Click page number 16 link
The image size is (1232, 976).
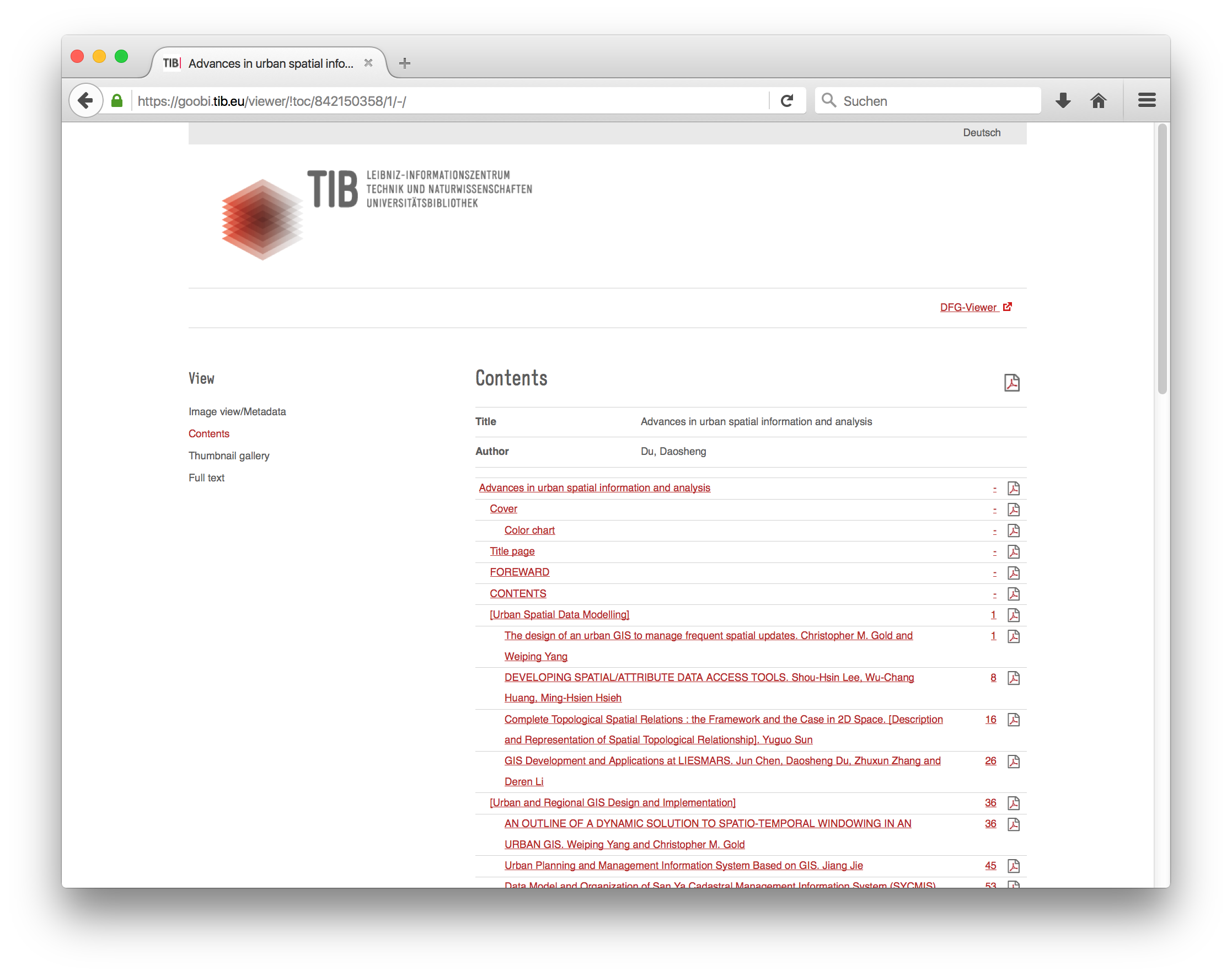coord(990,719)
